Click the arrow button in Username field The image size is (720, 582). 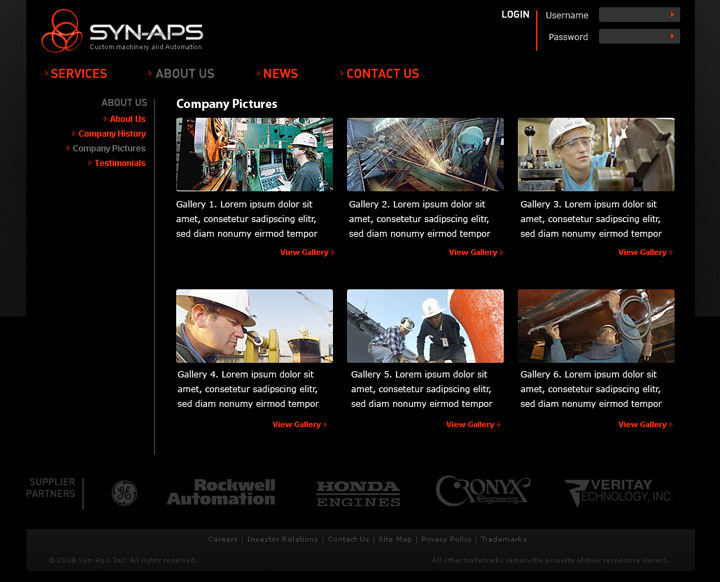(673, 15)
